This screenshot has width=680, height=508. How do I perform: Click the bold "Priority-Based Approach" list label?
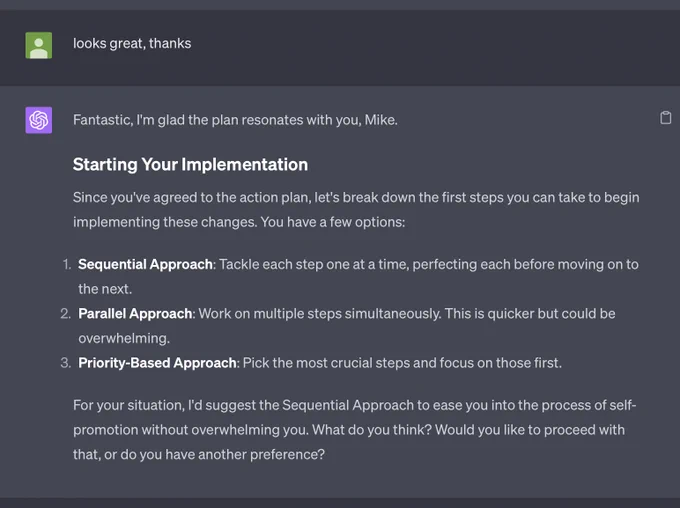(157, 363)
